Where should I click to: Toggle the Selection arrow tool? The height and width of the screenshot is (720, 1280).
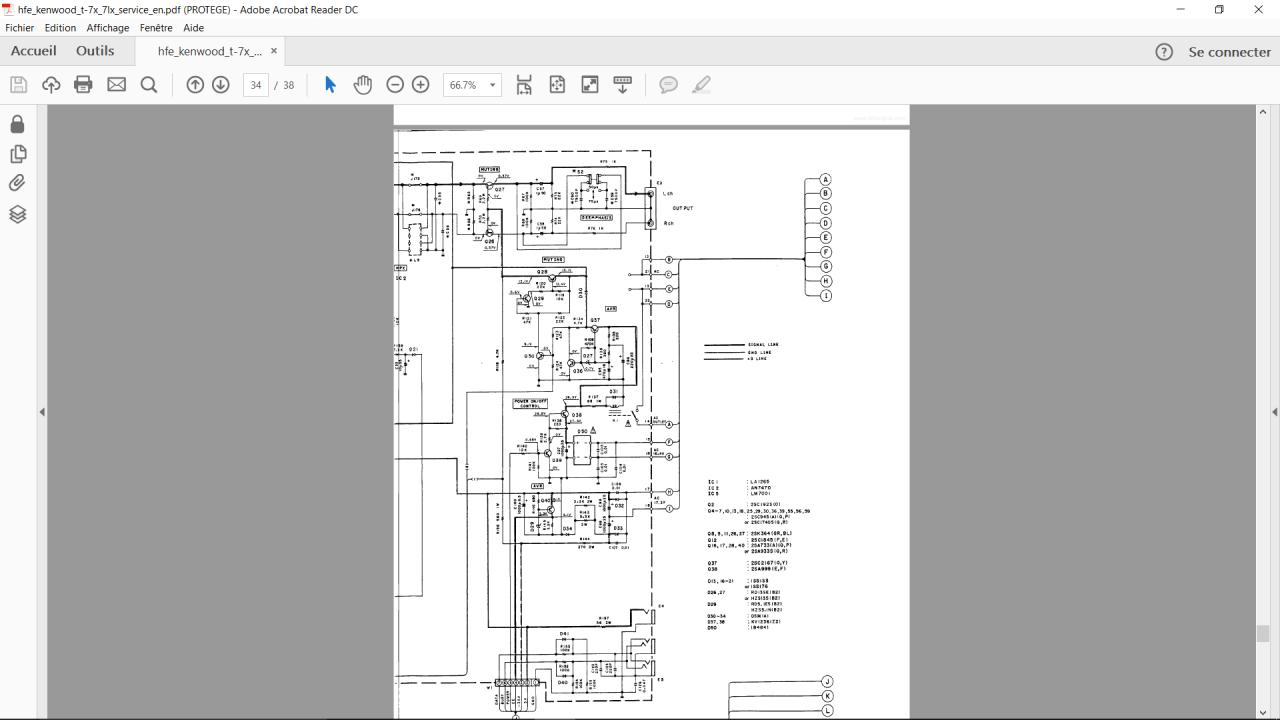330,85
